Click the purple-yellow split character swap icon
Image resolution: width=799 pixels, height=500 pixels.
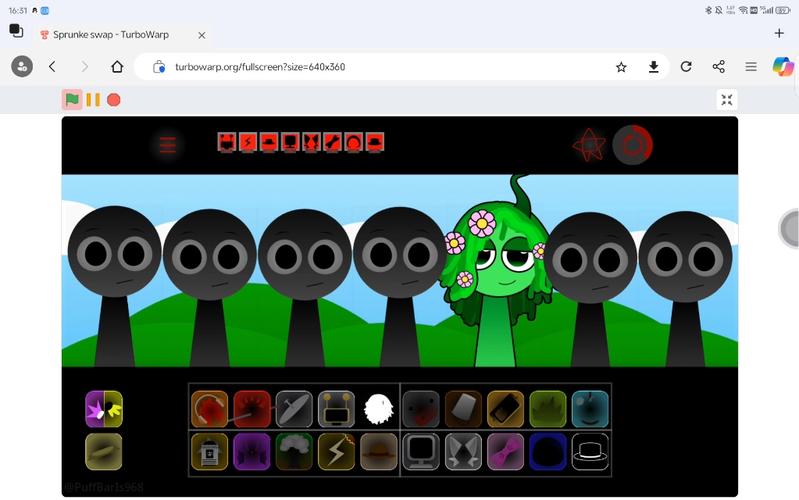pos(104,409)
